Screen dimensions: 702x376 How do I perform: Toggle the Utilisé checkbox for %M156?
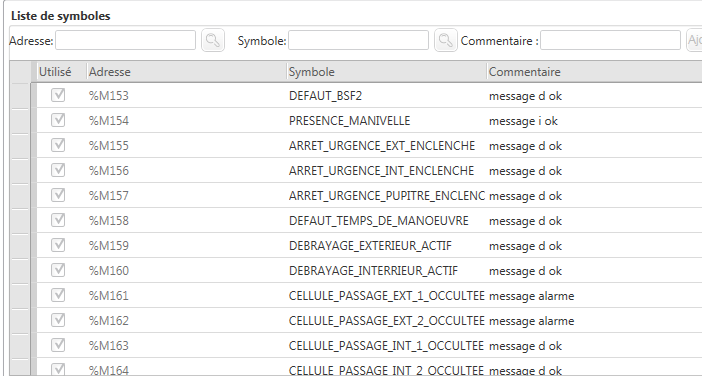[58, 170]
